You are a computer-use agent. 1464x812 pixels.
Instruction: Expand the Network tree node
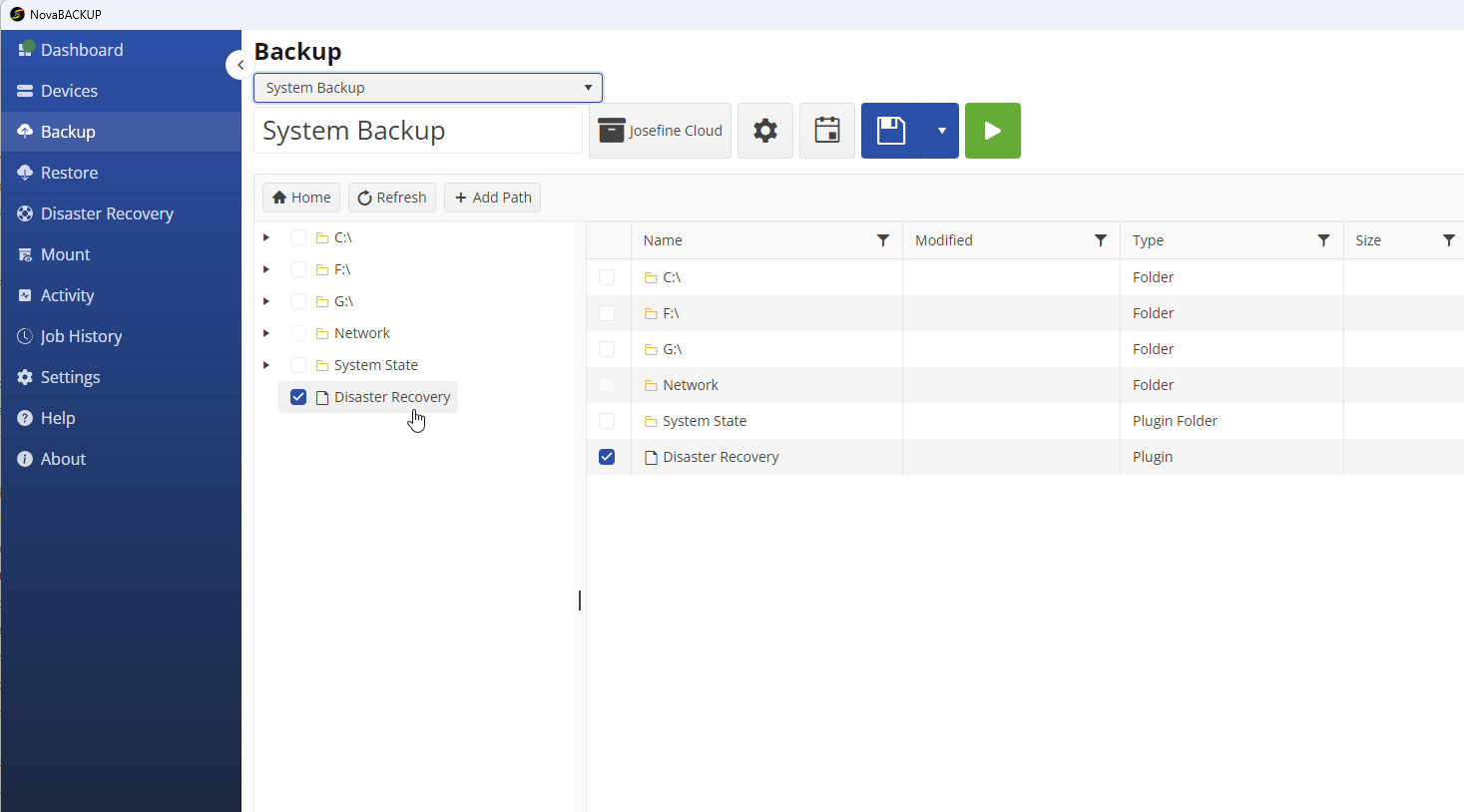click(266, 333)
